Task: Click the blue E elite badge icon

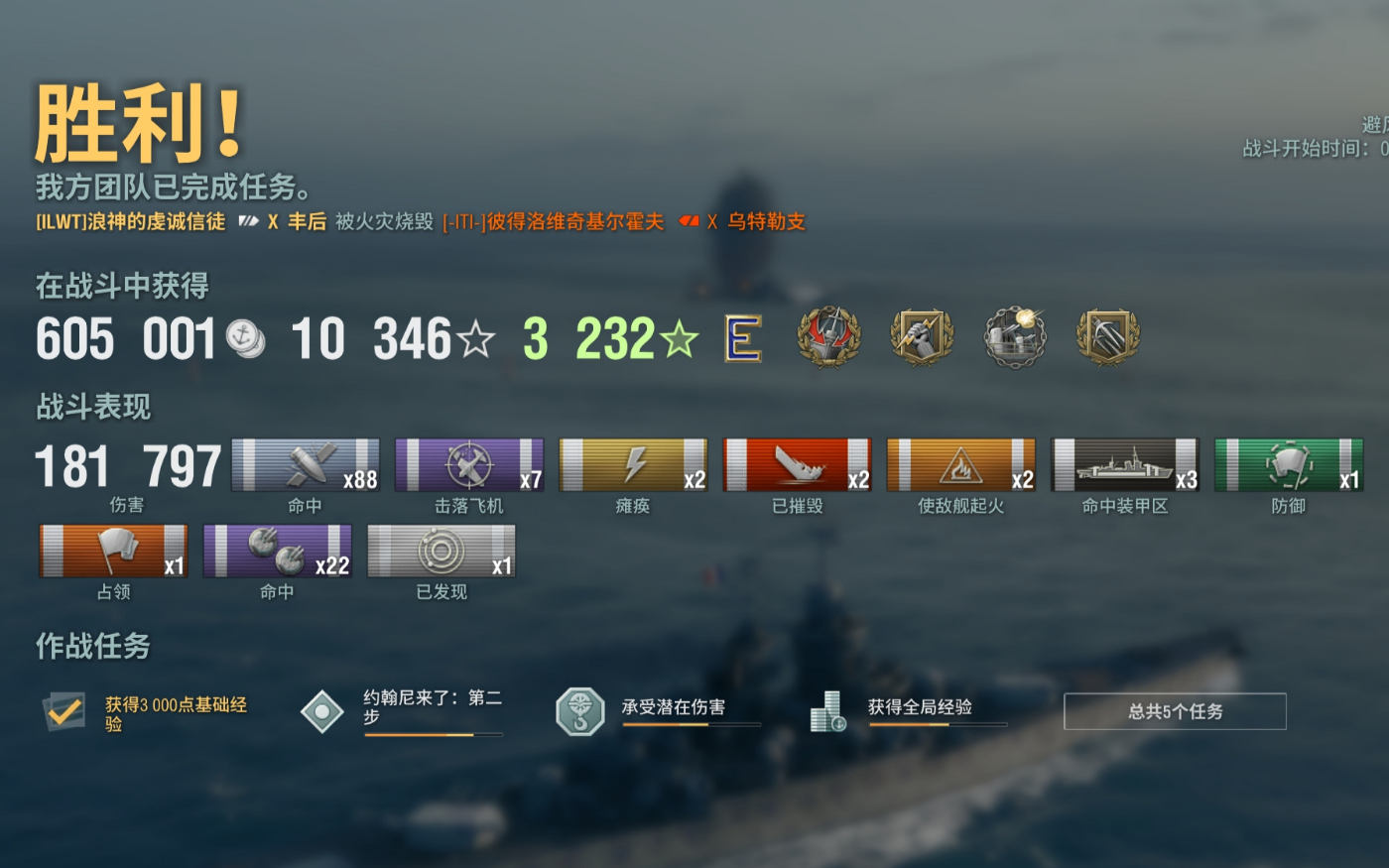Action: 743,339
